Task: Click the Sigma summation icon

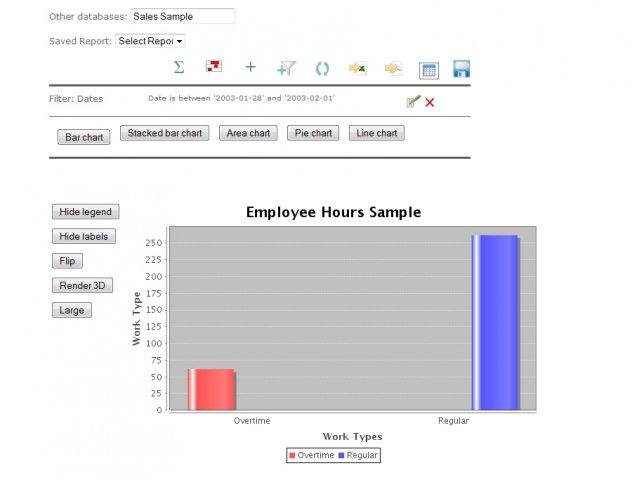Action: point(179,67)
